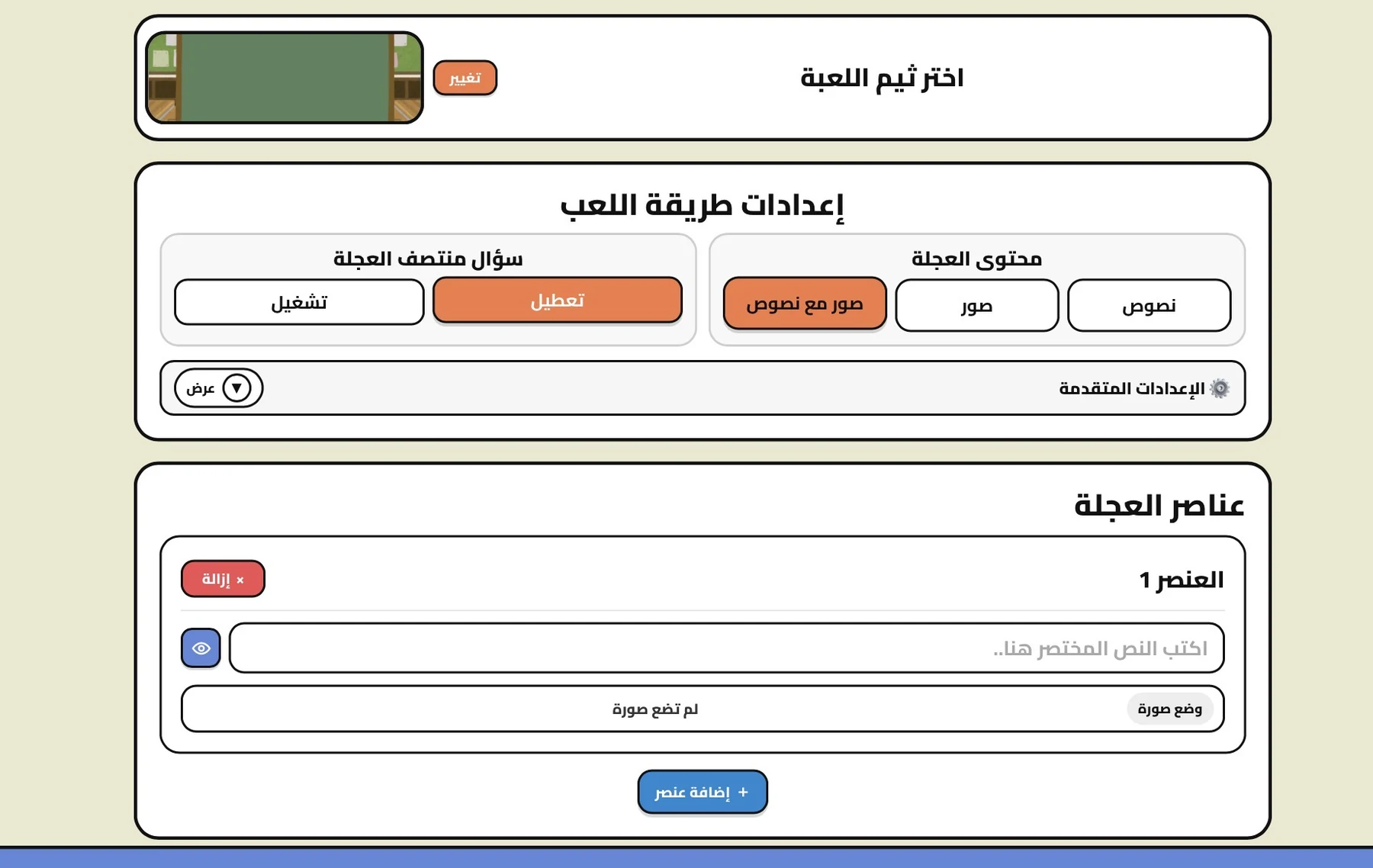
Task: Remove element 1 using the إزالة button
Action: [x=223, y=579]
